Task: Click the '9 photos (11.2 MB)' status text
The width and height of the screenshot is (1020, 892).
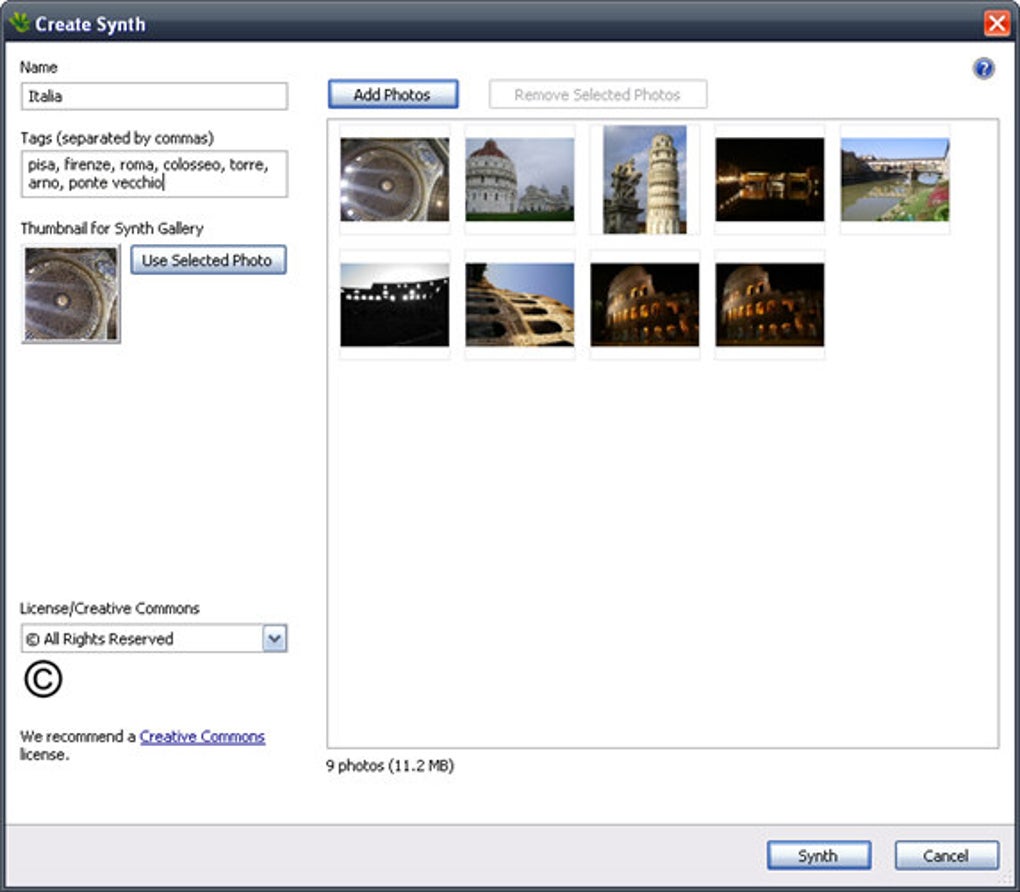Action: [x=390, y=766]
